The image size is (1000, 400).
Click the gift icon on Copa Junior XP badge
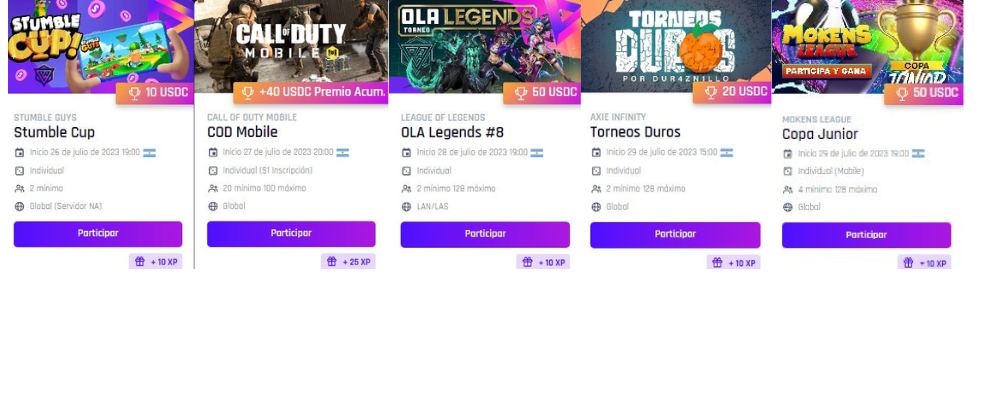pos(908,263)
